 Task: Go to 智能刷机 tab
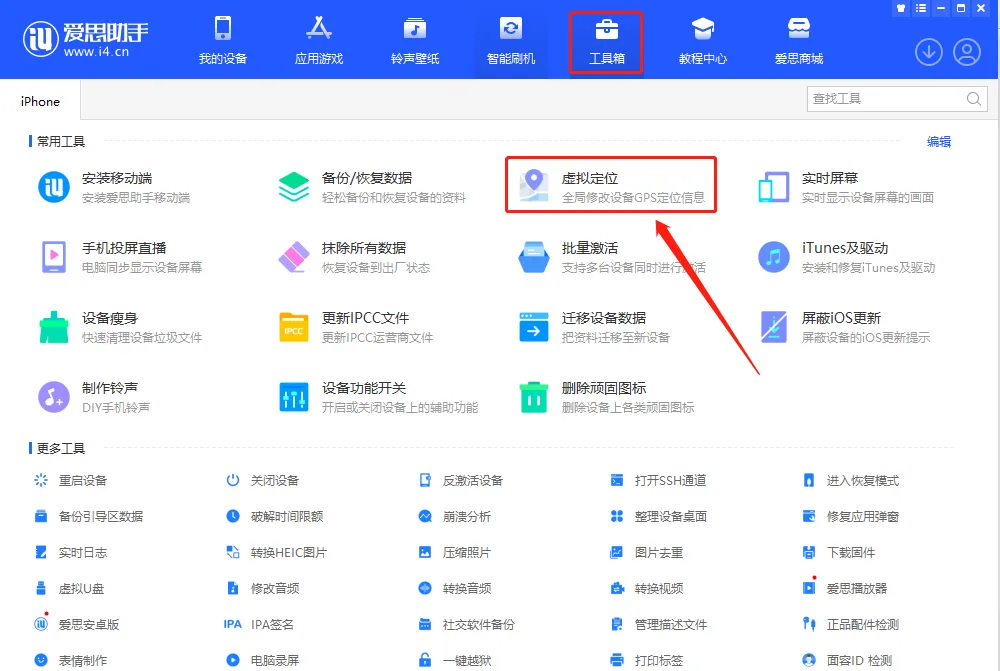click(511, 40)
